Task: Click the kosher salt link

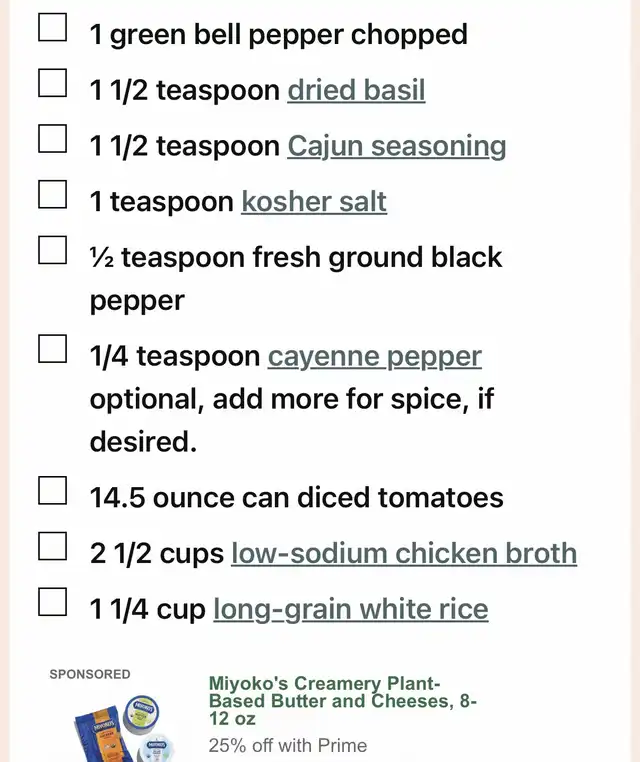Action: coord(313,202)
